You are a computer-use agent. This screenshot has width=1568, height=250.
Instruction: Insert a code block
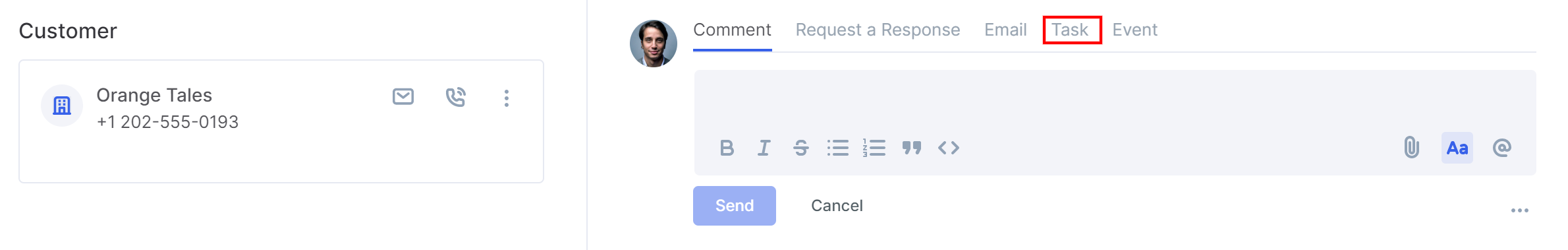(x=949, y=148)
